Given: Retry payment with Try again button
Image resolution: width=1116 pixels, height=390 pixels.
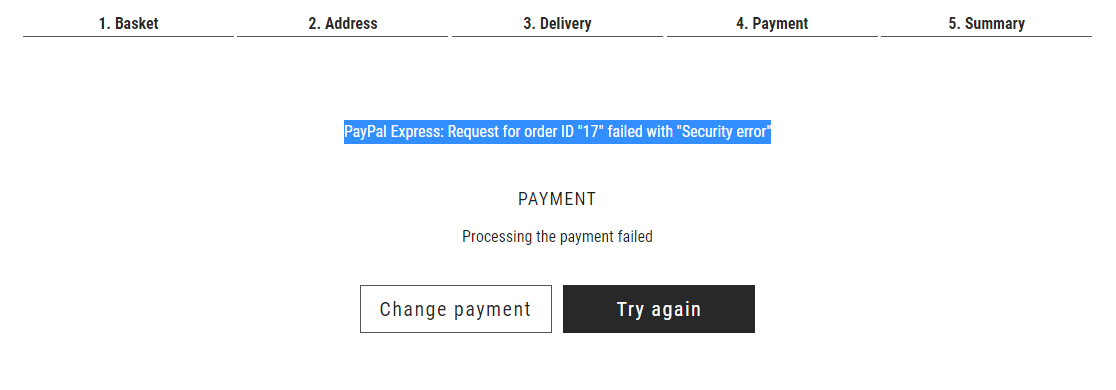Looking at the screenshot, I should [x=659, y=309].
